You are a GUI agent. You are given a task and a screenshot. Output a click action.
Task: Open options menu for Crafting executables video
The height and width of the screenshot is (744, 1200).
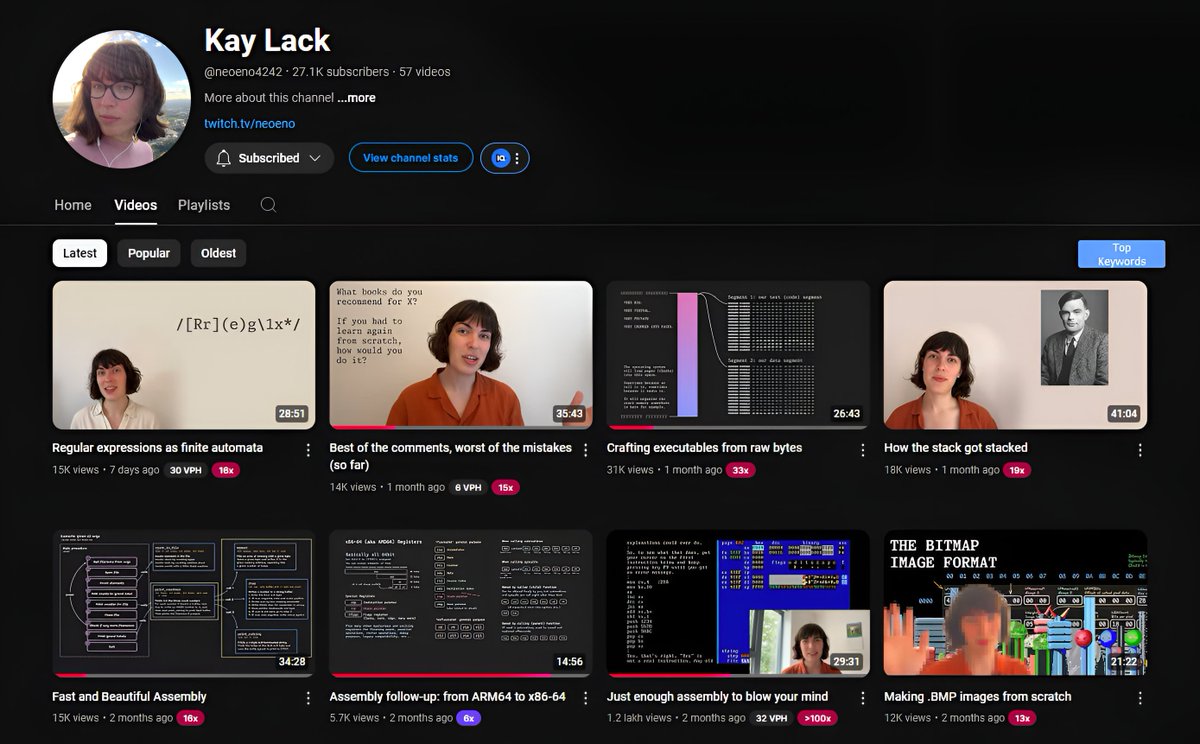(863, 450)
